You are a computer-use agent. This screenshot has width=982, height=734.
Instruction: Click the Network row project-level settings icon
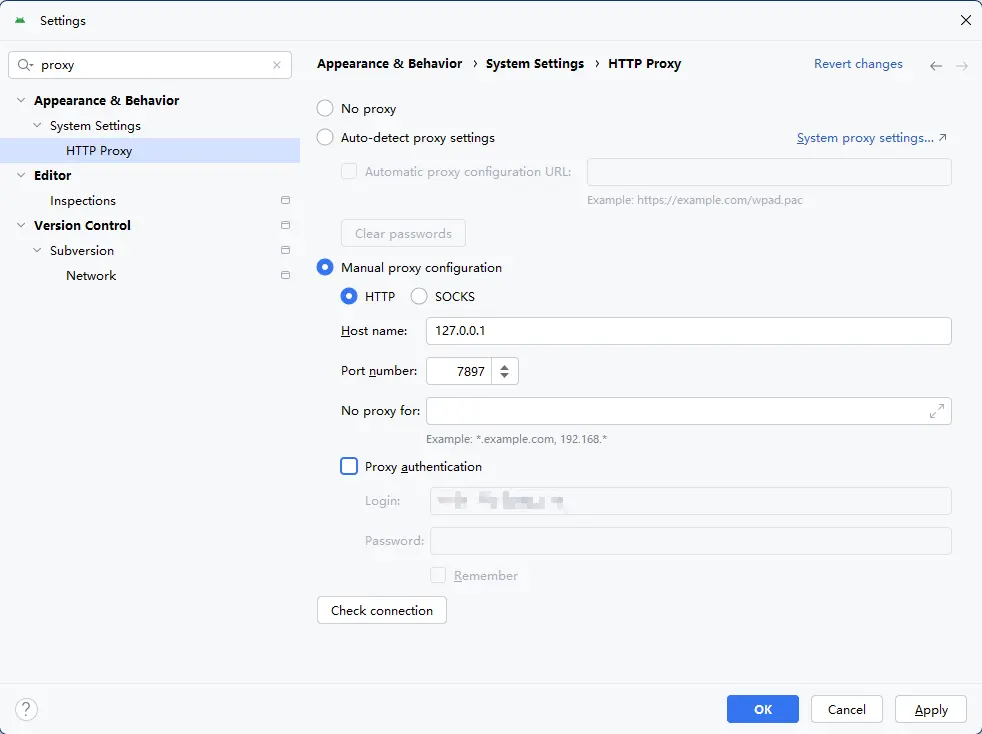(x=285, y=276)
